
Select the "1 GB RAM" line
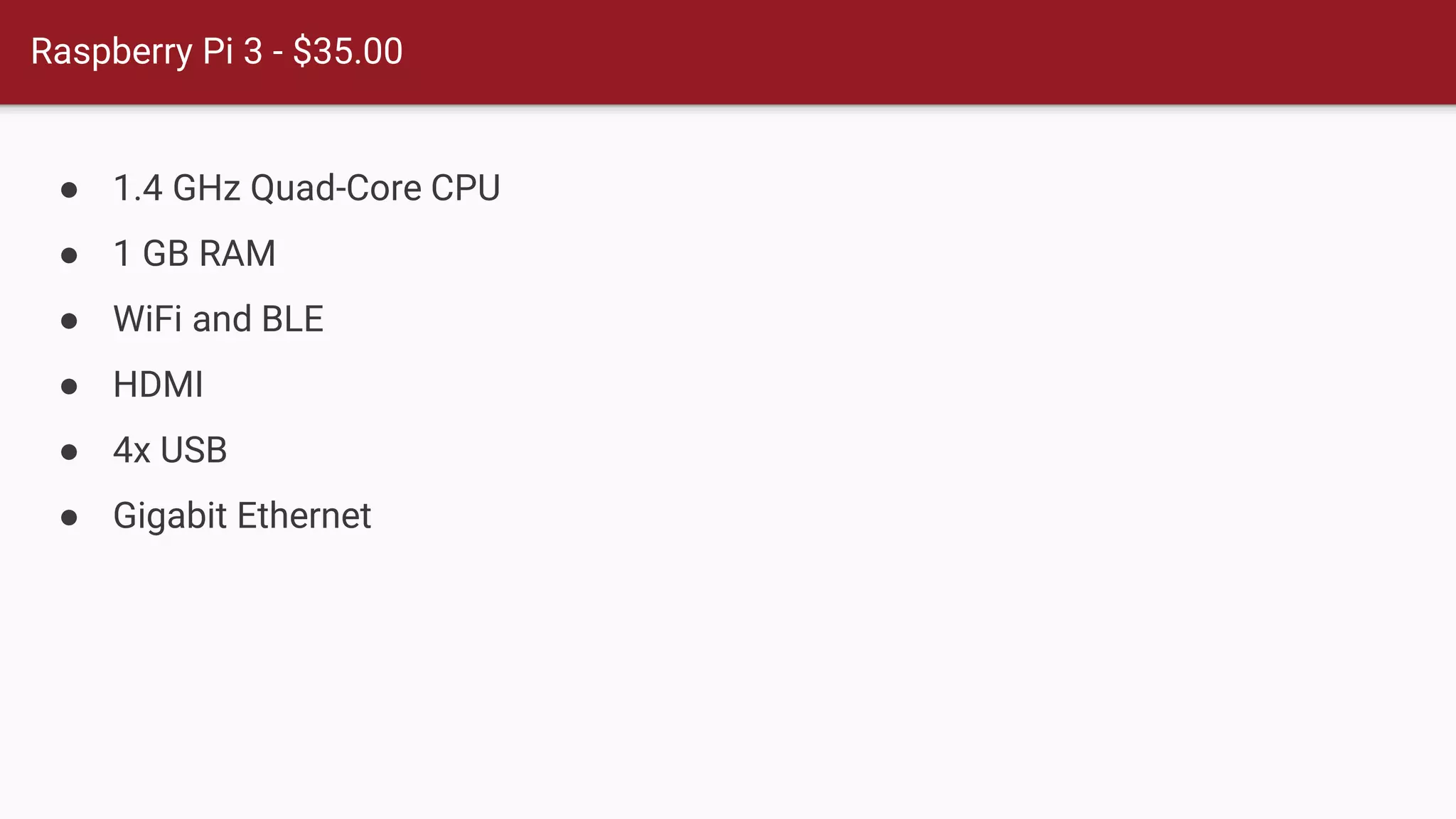[x=194, y=254]
